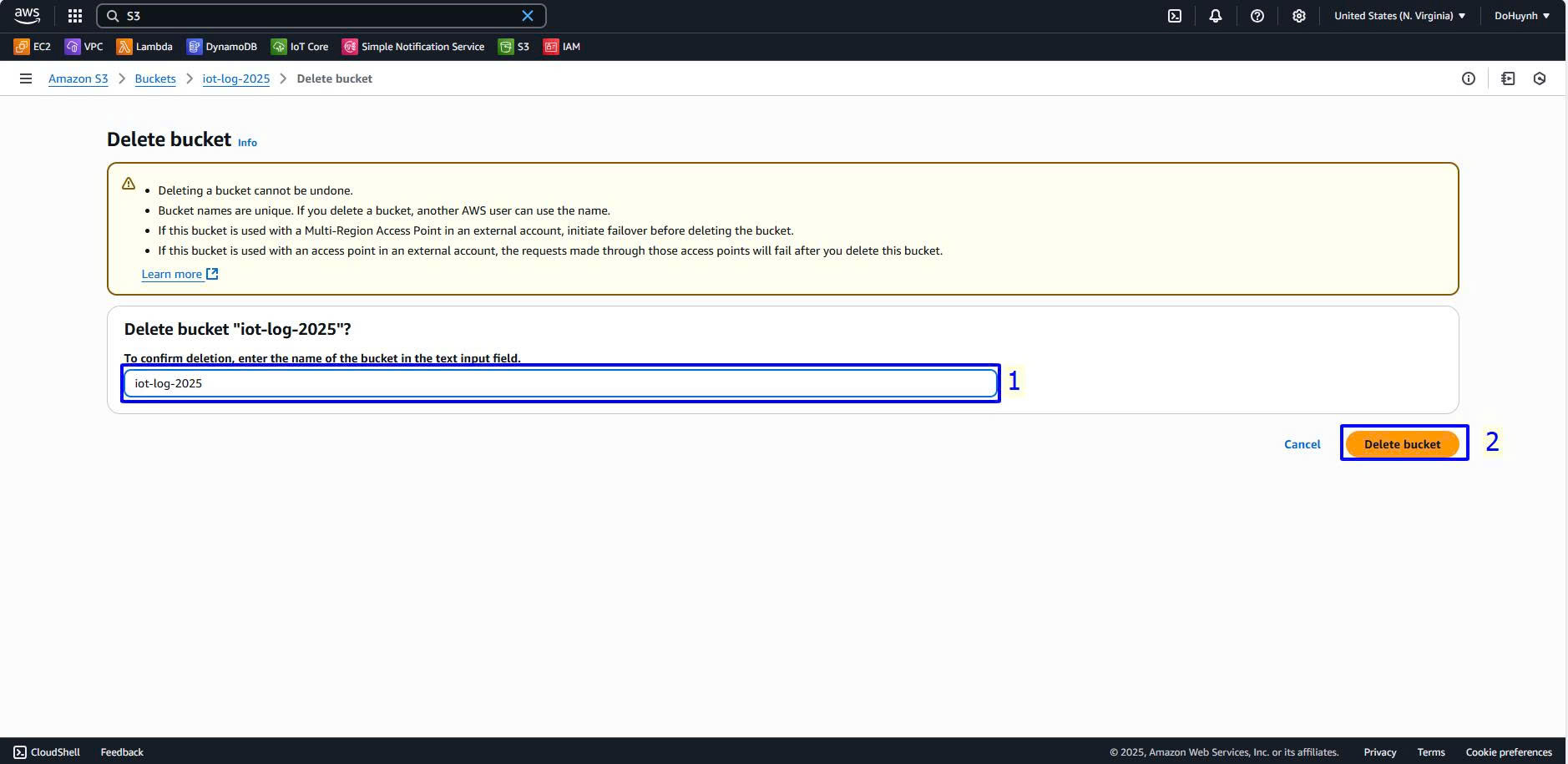This screenshot has width=1568, height=764.
Task: Launch CloudShell from the top navigation bar
Action: [x=1174, y=16]
